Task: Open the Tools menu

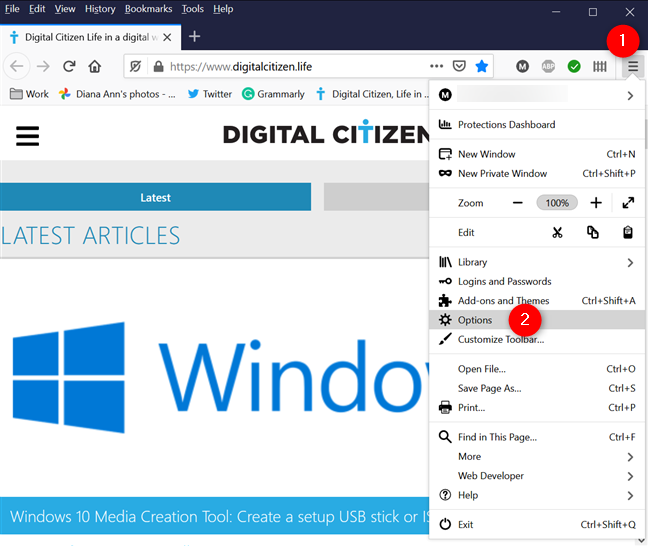Action: pos(193,9)
